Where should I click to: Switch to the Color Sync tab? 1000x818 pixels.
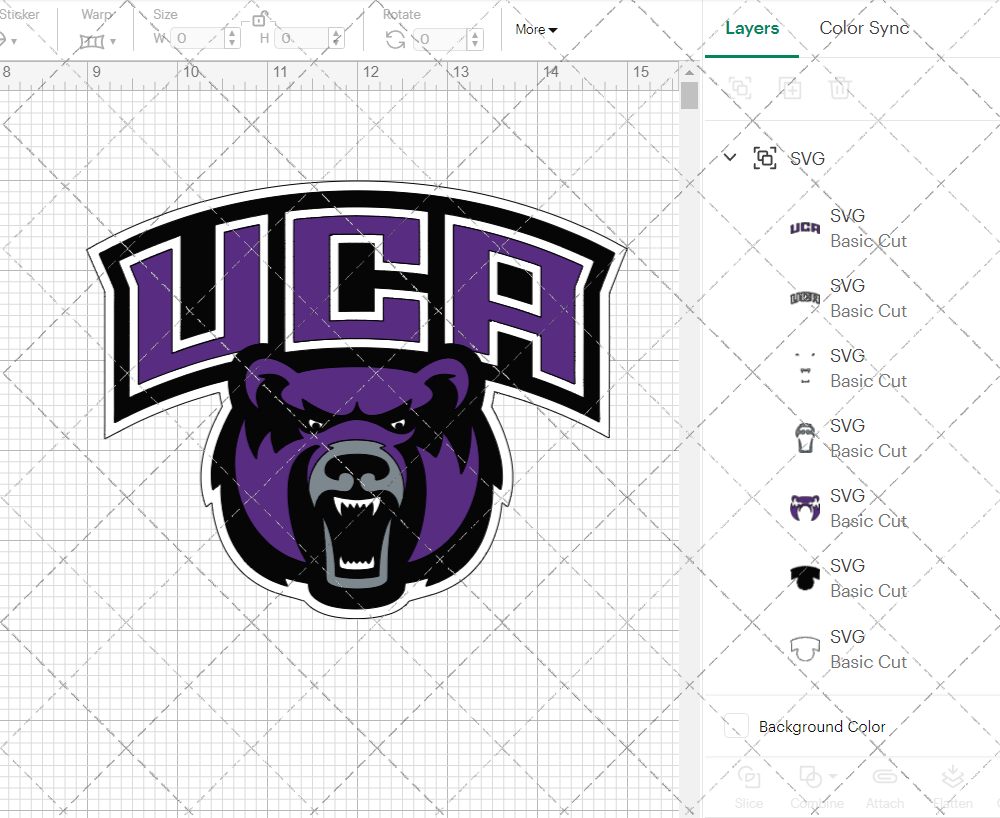[x=863, y=28]
